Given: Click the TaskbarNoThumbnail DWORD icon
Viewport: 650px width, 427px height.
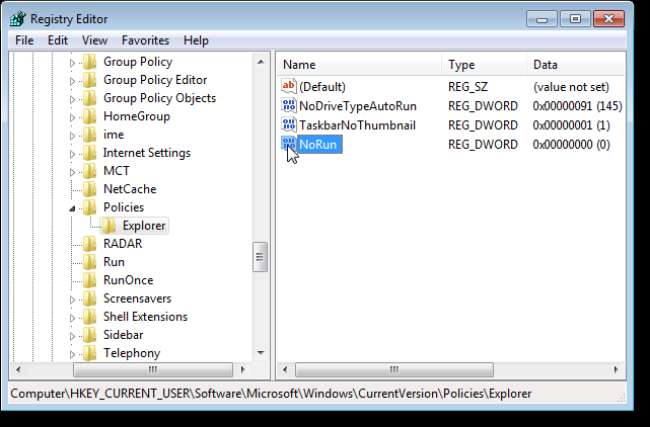Looking at the screenshot, I should (289, 125).
